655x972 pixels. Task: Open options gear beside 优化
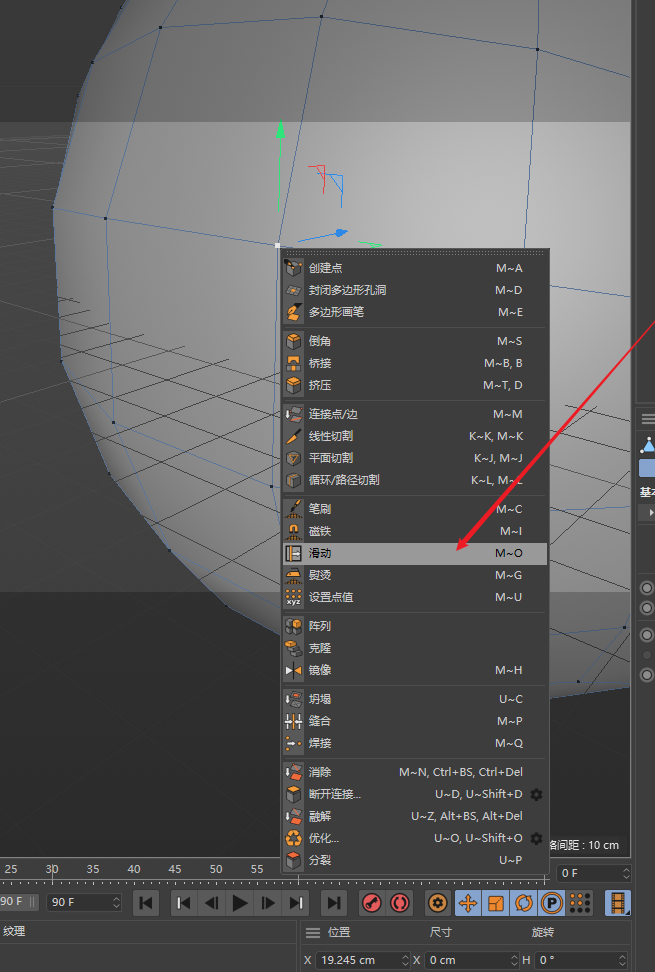coord(536,838)
